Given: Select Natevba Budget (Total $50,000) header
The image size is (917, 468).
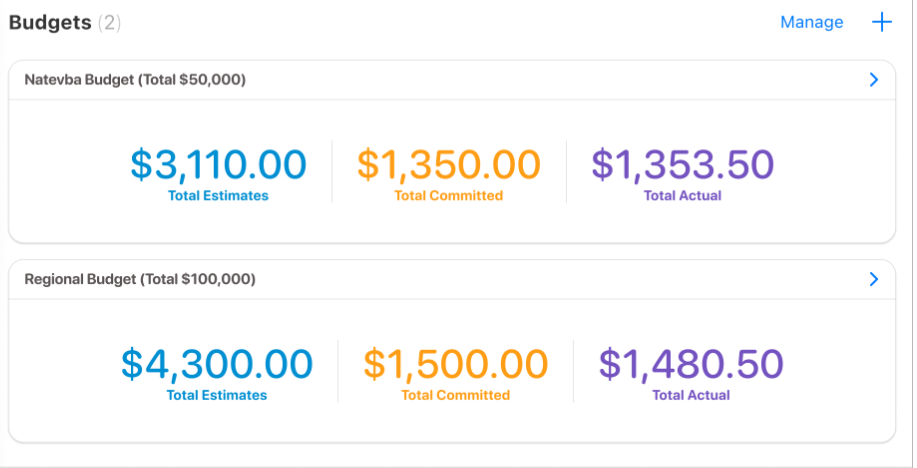Looking at the screenshot, I should click(135, 80).
